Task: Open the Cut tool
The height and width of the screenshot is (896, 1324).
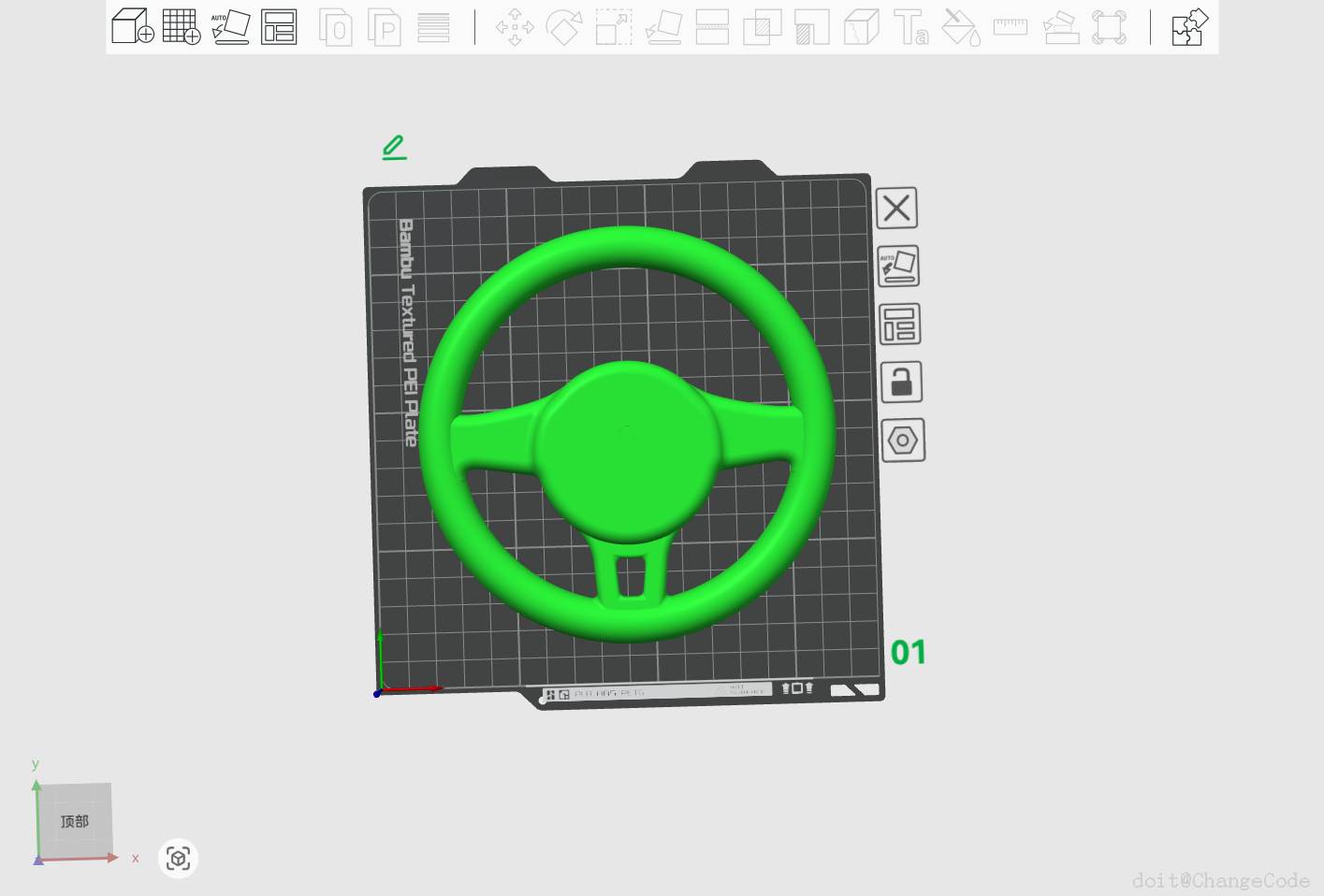Action: point(712,27)
